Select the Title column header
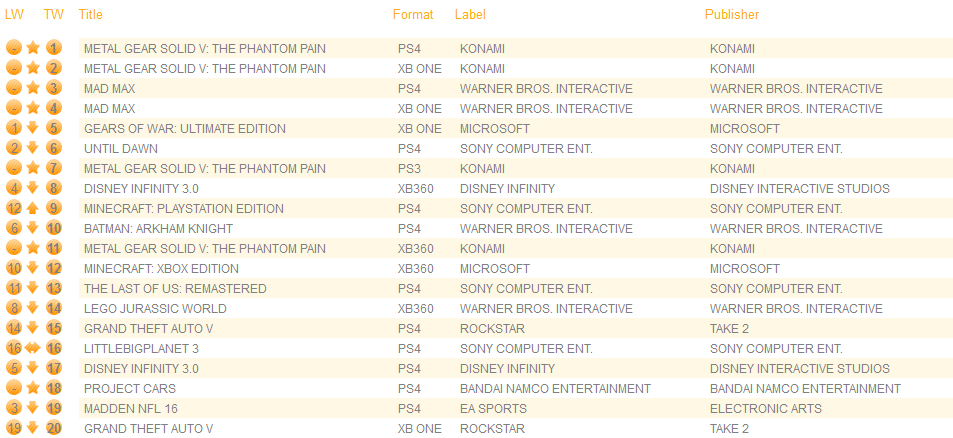Viewport: 953px width, 438px height. (91, 15)
